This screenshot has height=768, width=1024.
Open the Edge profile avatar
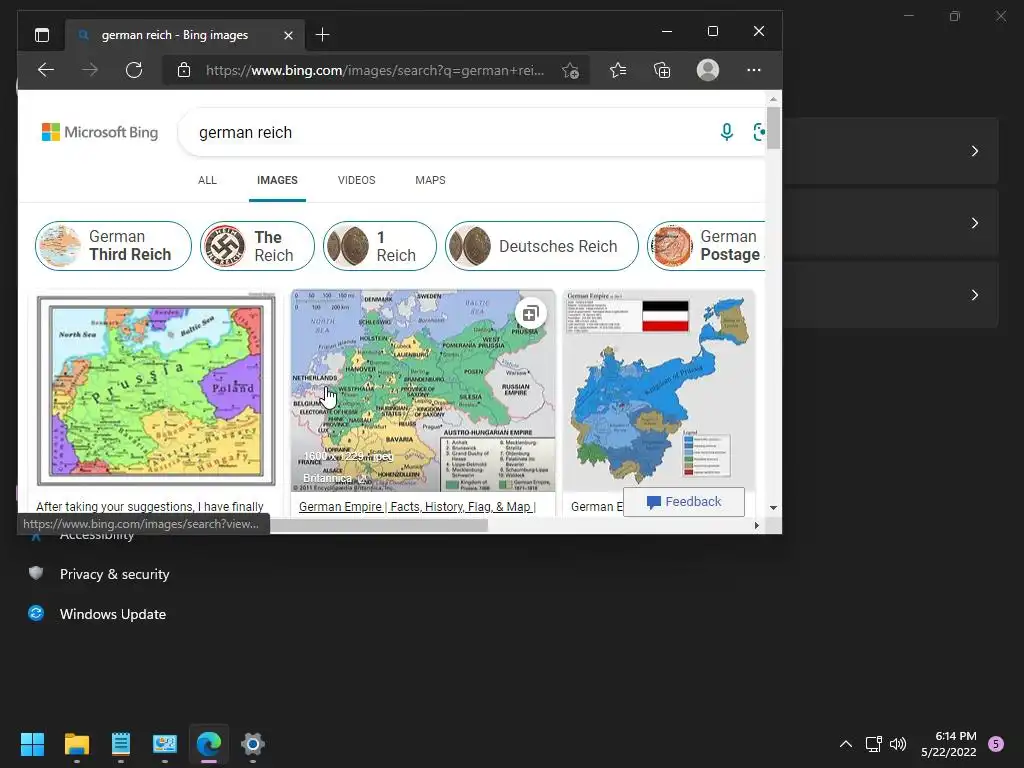coord(708,70)
